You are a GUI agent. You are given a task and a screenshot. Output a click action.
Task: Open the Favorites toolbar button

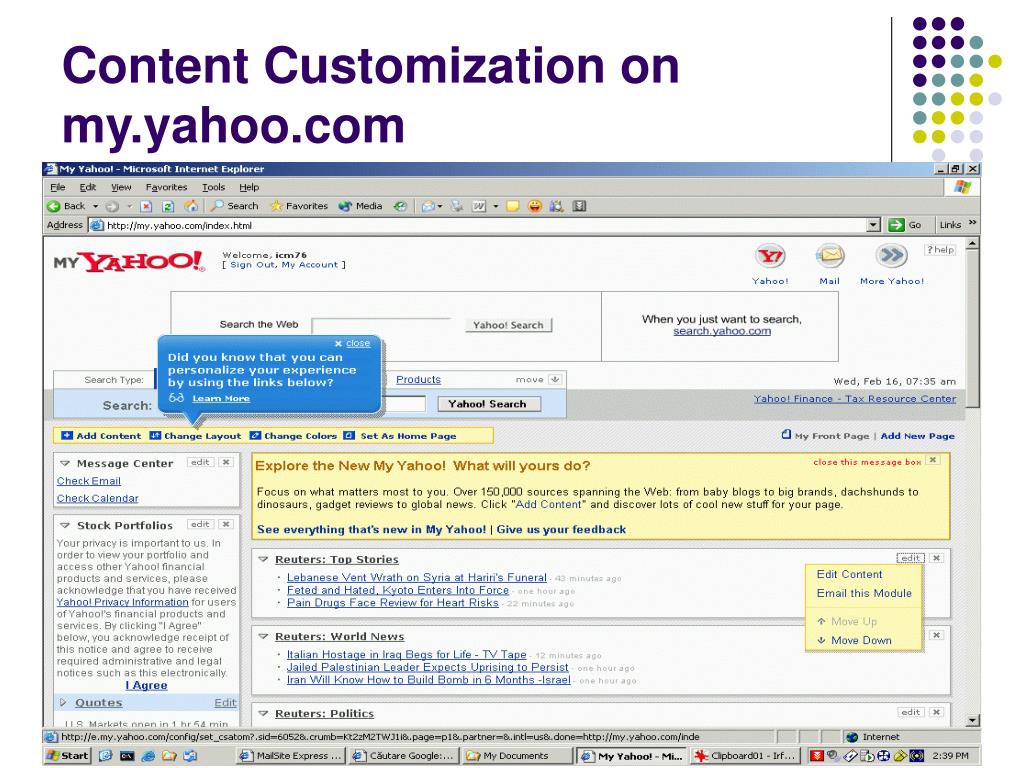299,206
